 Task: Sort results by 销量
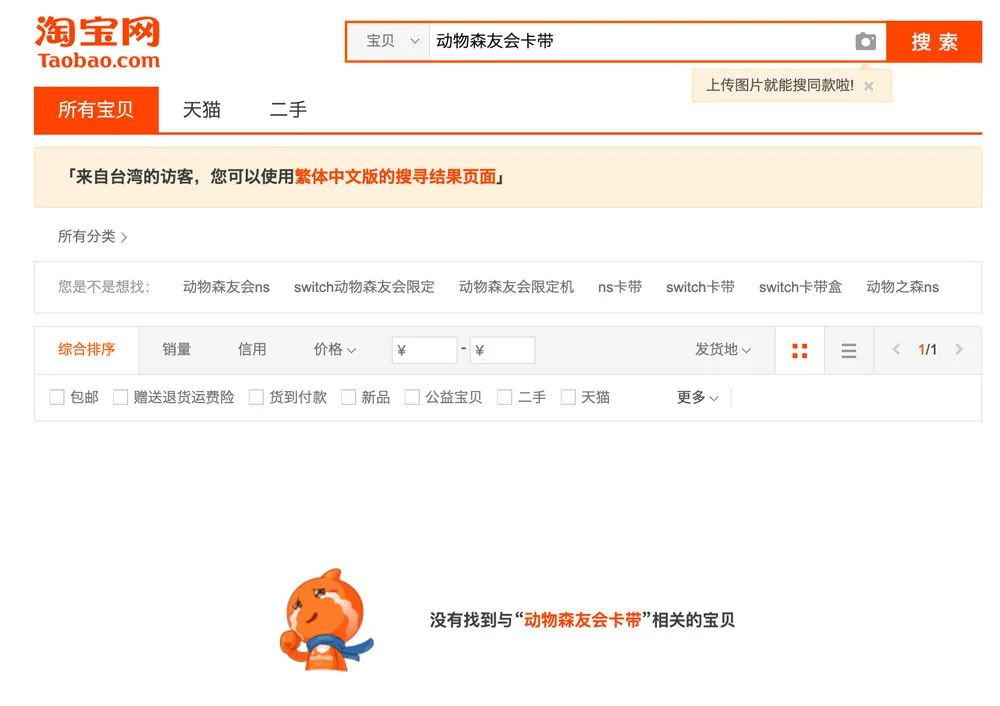(x=177, y=349)
